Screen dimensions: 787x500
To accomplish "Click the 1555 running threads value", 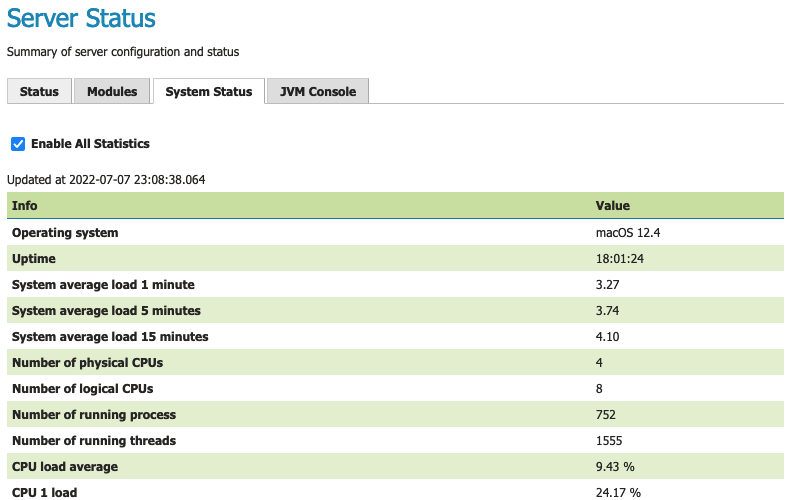I will [611, 440].
